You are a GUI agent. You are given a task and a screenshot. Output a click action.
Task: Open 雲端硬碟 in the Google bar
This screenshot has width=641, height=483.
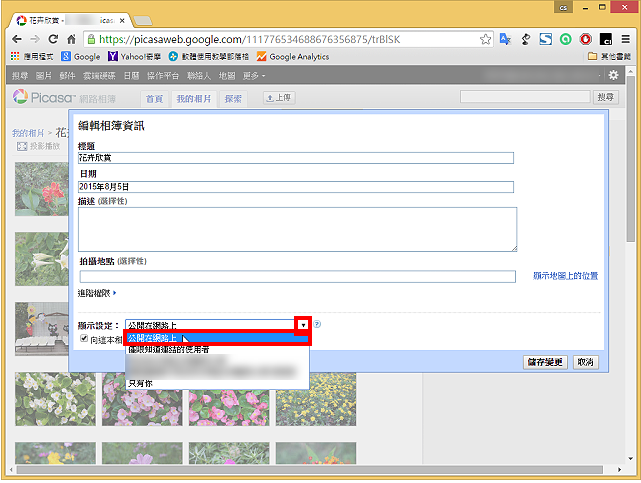tap(99, 76)
